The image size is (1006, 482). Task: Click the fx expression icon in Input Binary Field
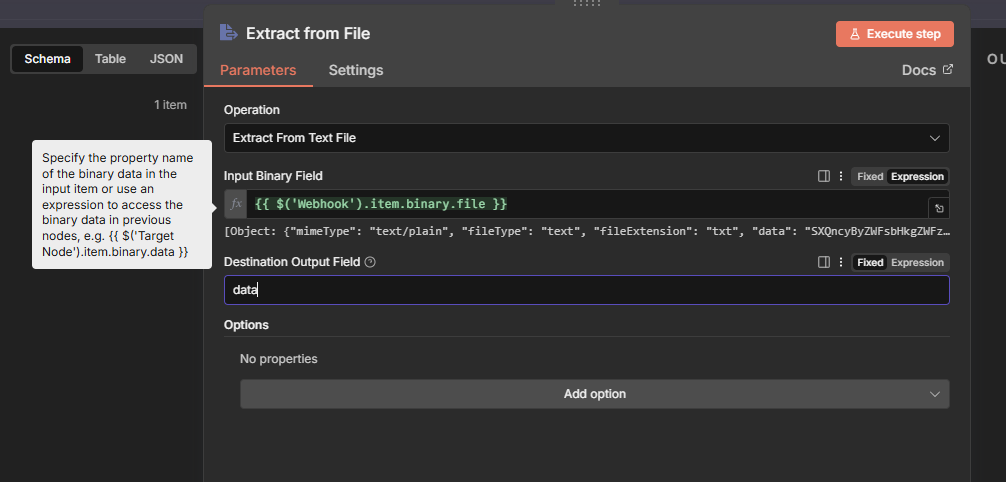tap(236, 204)
